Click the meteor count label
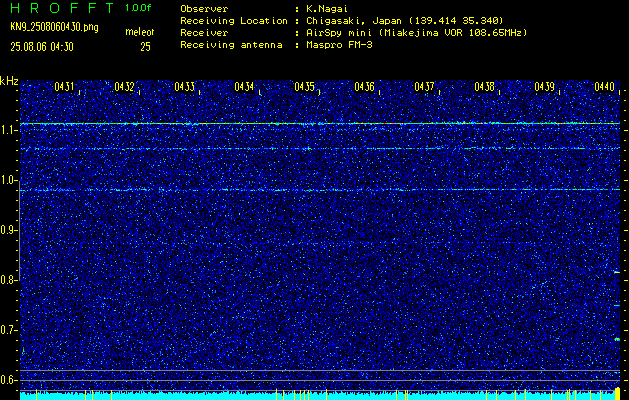629x400 pixels. pos(139,32)
